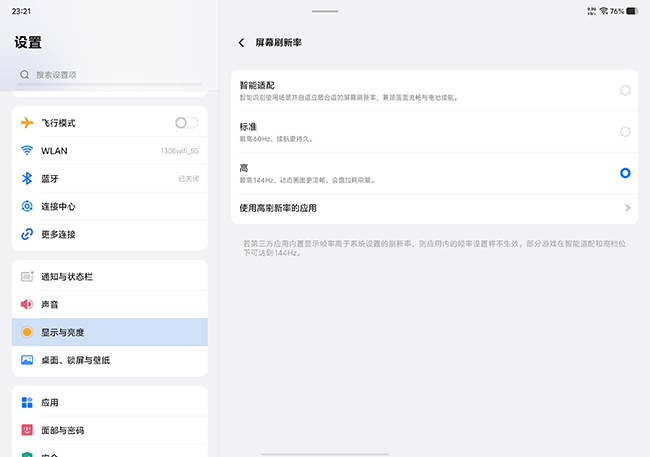Expand 使用高刷新率的应用 chevron
Viewport: 650px width, 457px height.
point(627,208)
